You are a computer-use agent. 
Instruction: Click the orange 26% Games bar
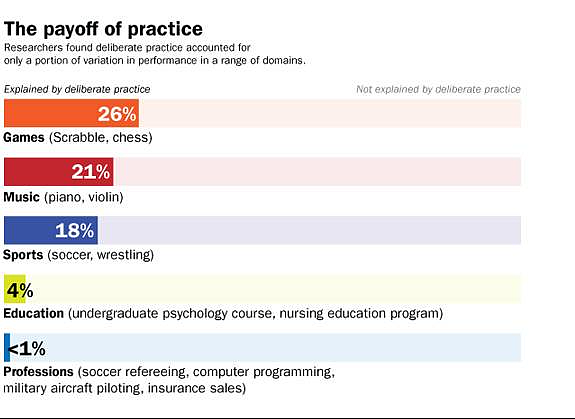(71, 113)
